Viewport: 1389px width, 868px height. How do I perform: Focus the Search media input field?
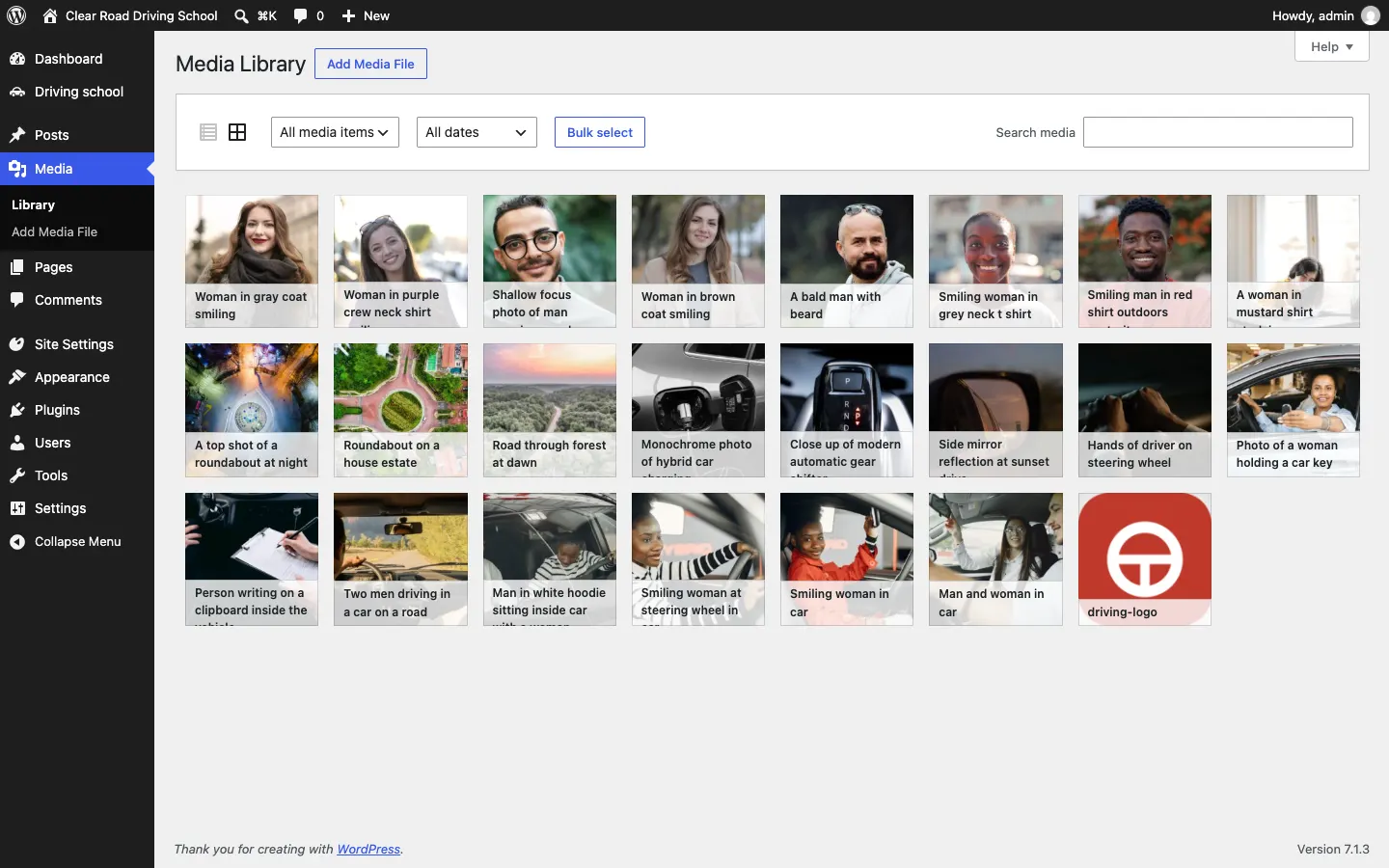(1218, 132)
